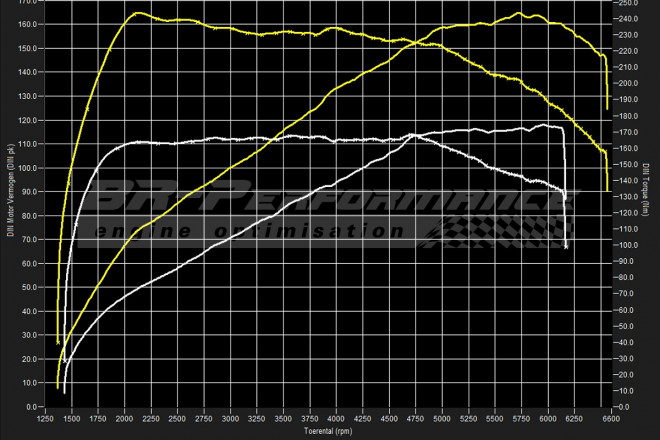Click the yellow torque curve's peak near 2100 rpm

(137, 14)
